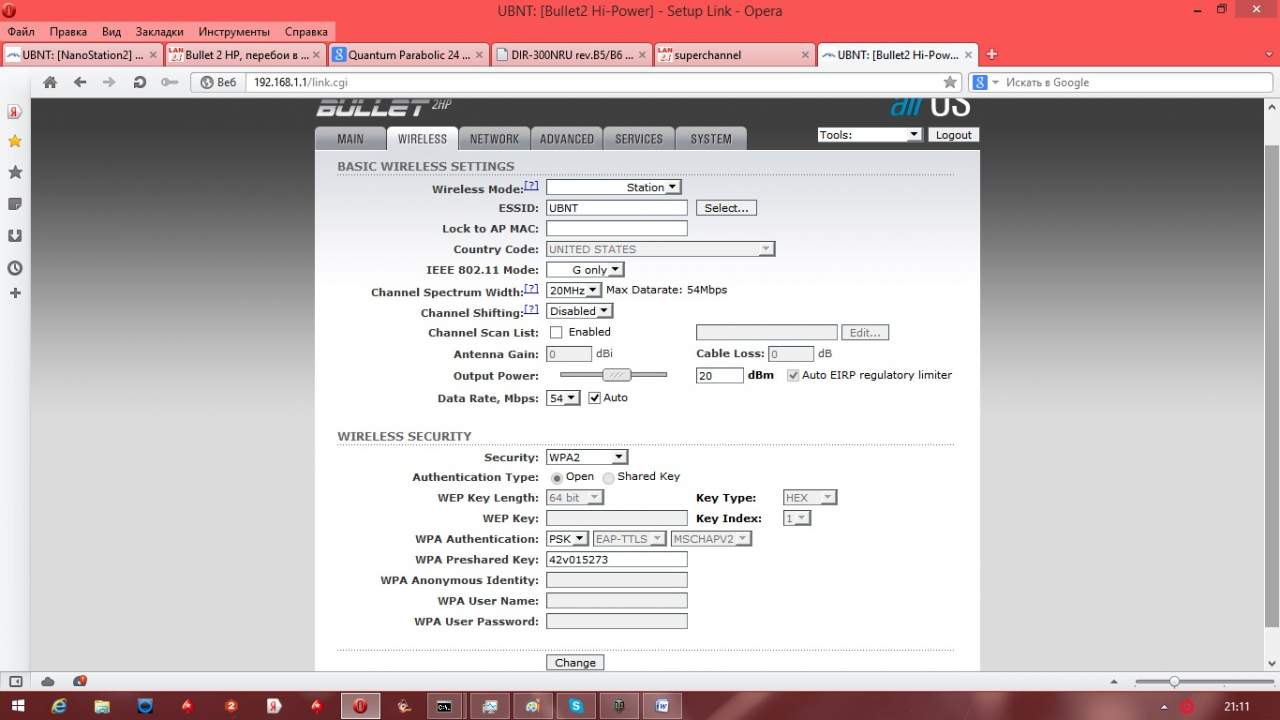
Task: Open Channel Spectrum Width help [?] link
Action: pyautogui.click(x=532, y=288)
